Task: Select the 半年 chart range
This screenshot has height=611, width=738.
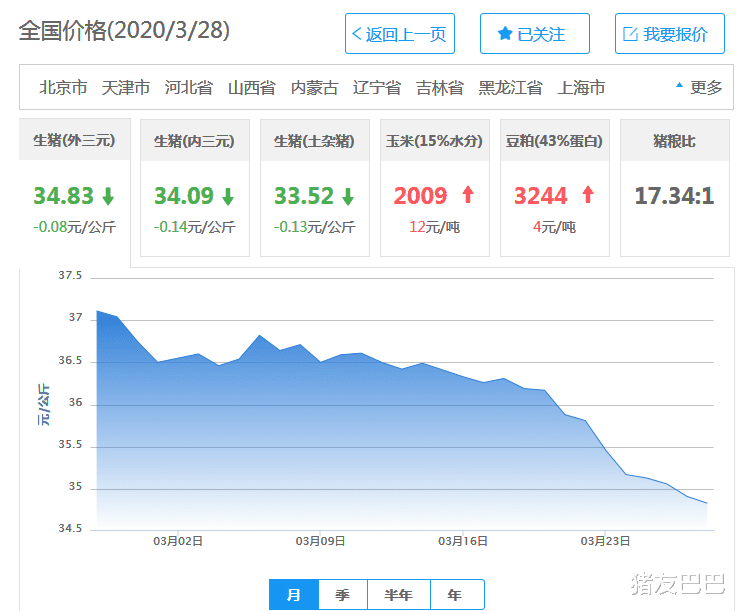Action: coord(399,595)
